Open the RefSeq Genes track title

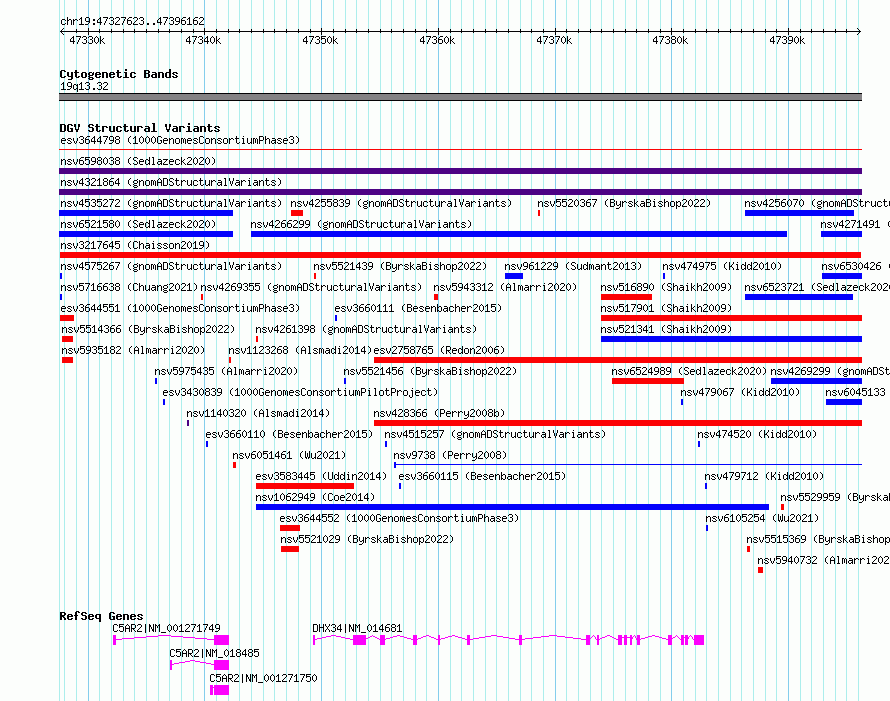click(x=101, y=616)
